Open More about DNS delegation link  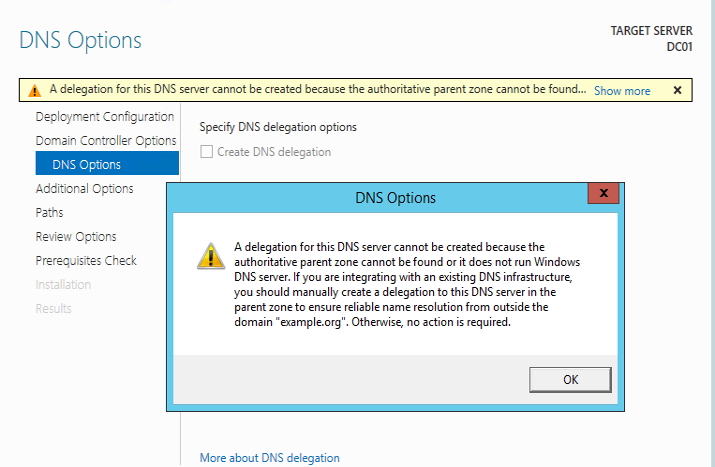[x=269, y=458]
